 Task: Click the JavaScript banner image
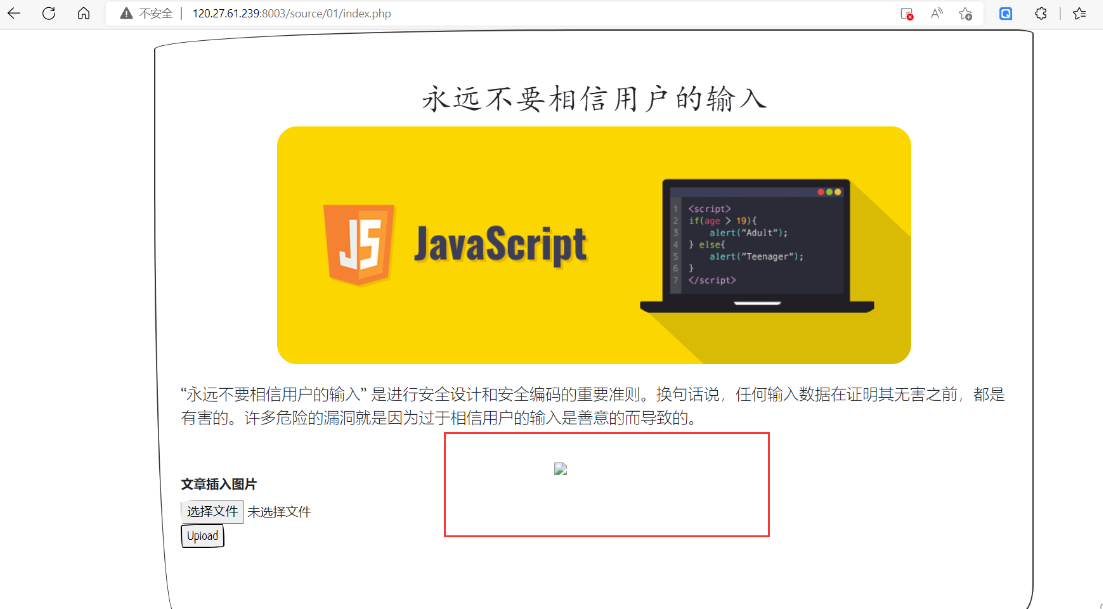[x=594, y=245]
